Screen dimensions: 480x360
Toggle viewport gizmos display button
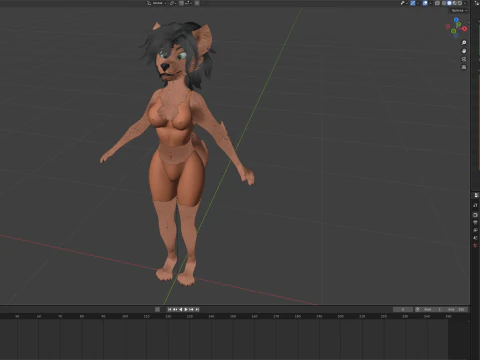(x=413, y=3)
